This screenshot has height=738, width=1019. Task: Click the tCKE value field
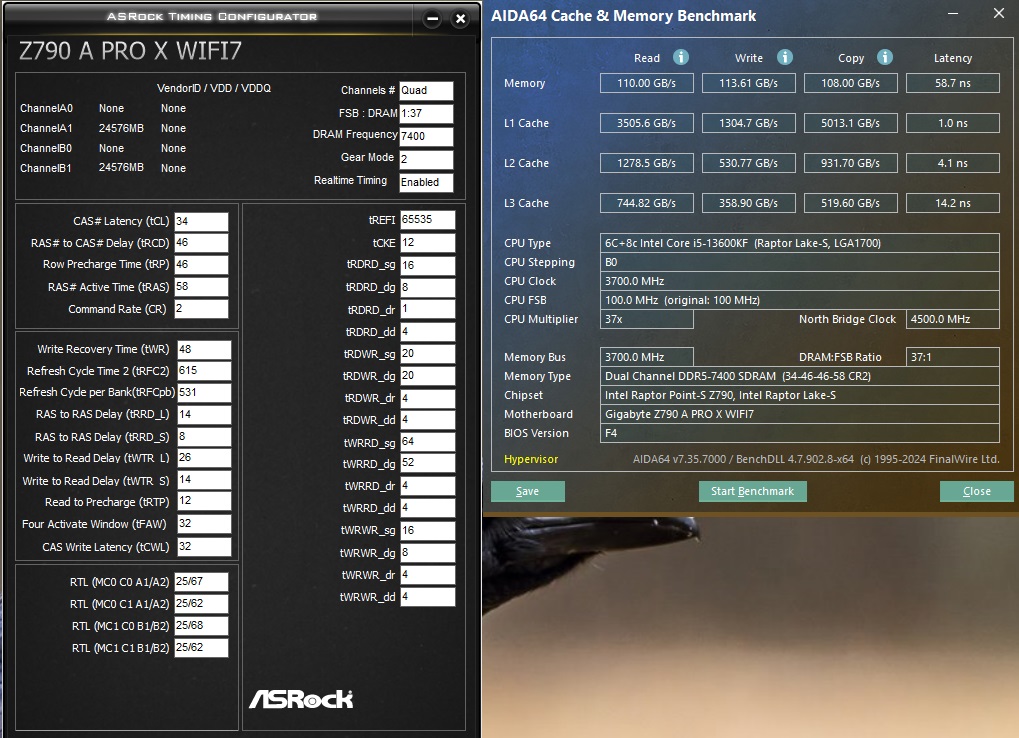428,243
